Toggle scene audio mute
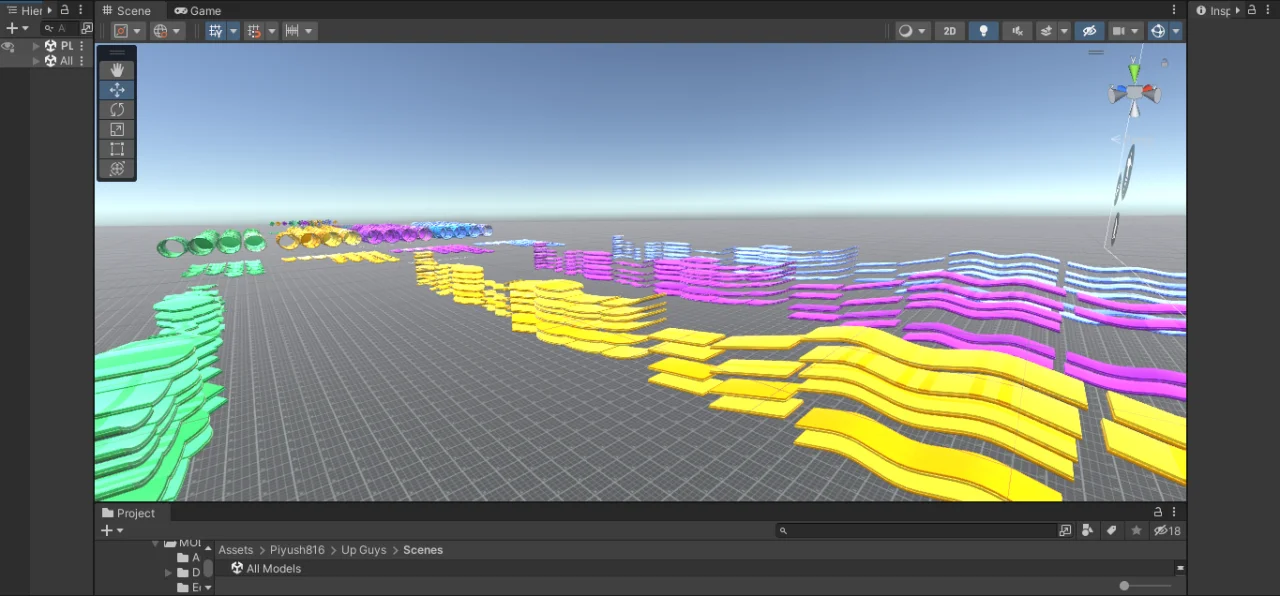 [x=1017, y=31]
